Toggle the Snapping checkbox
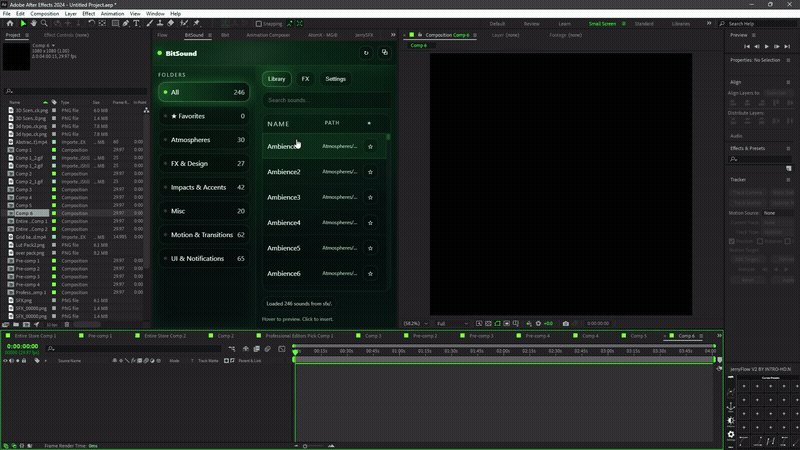Viewport: 800px width, 450px height. 259,23
